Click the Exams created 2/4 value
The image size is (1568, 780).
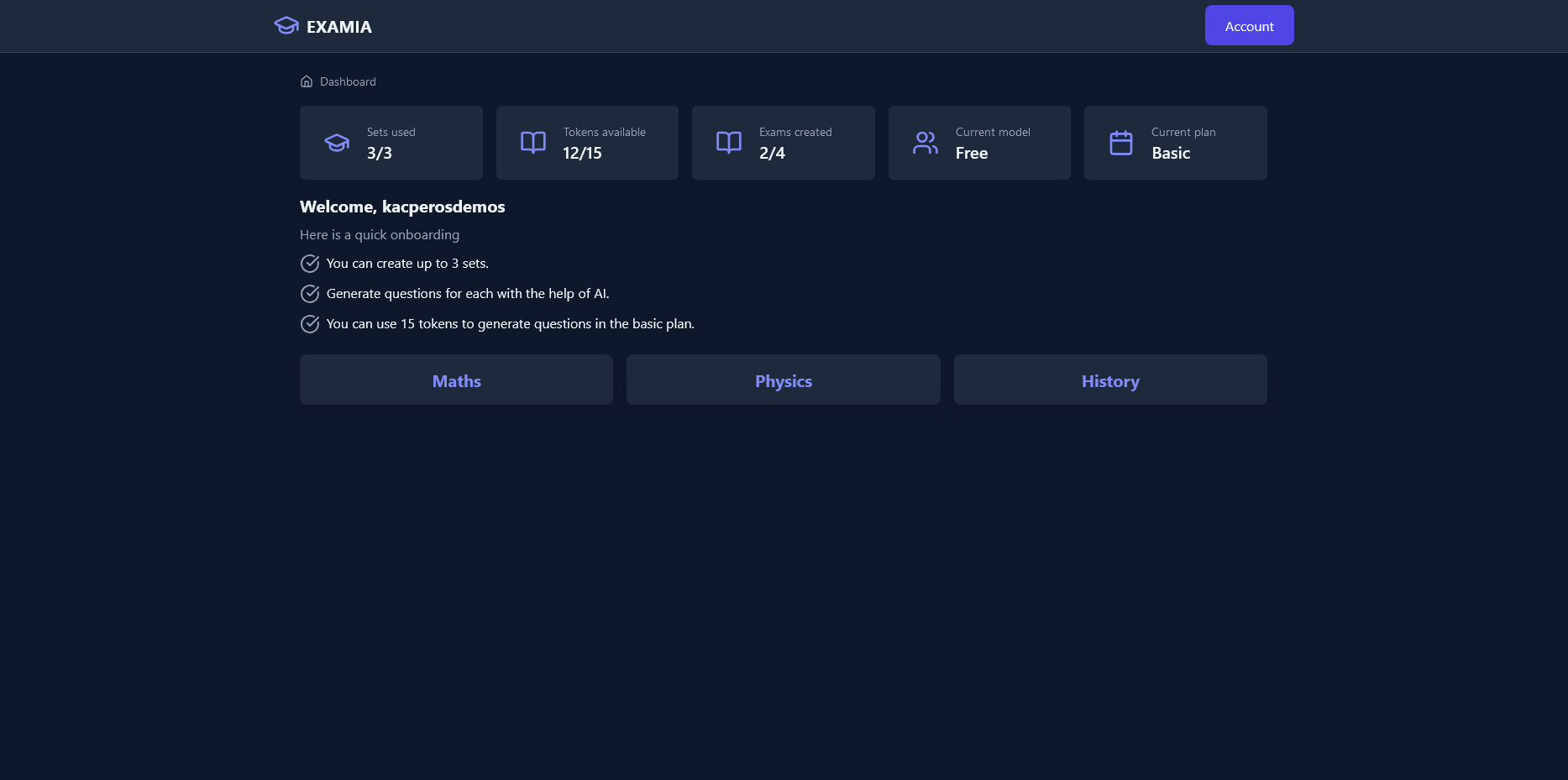tap(772, 154)
